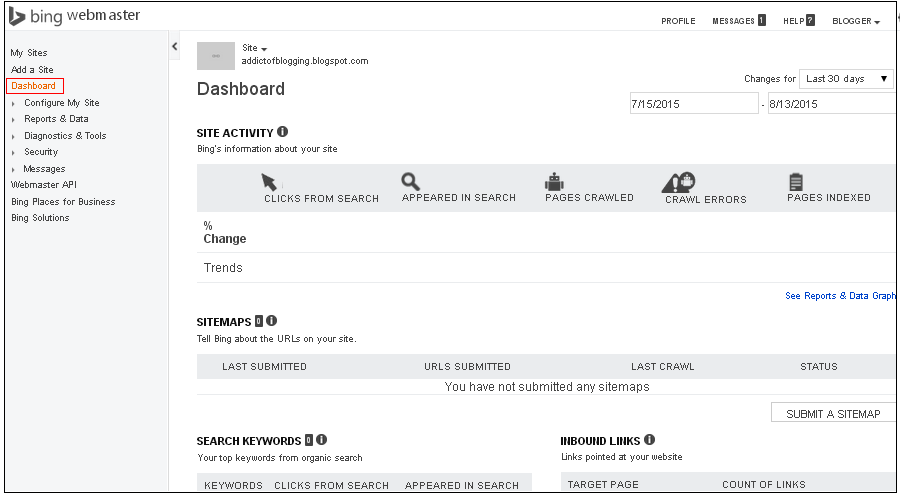900x496 pixels.
Task: Open the Last 30 days dropdown
Action: coord(846,79)
